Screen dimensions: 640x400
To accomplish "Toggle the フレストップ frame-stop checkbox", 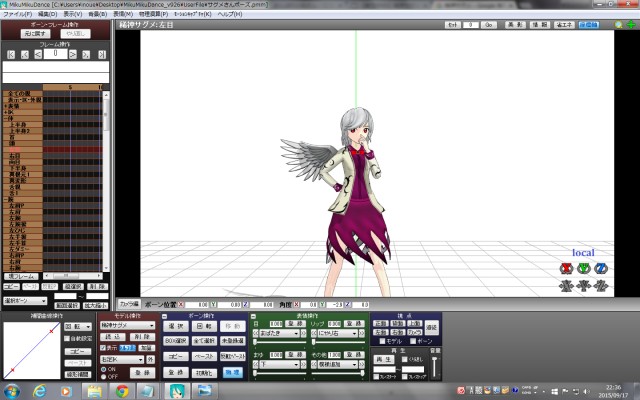I will pos(404,377).
